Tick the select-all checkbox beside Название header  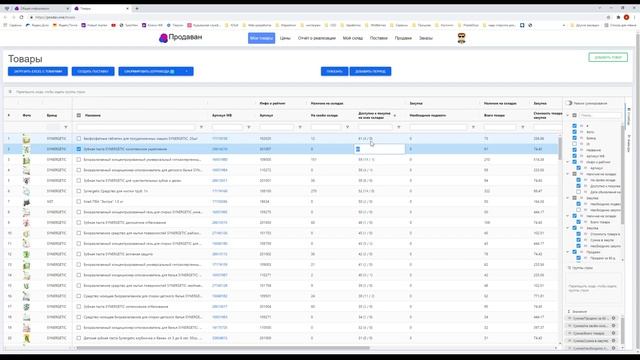[x=79, y=116]
